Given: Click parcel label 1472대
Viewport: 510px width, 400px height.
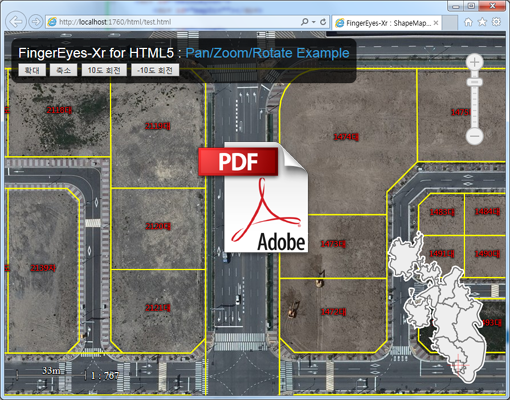Looking at the screenshot, I should (x=333, y=312).
